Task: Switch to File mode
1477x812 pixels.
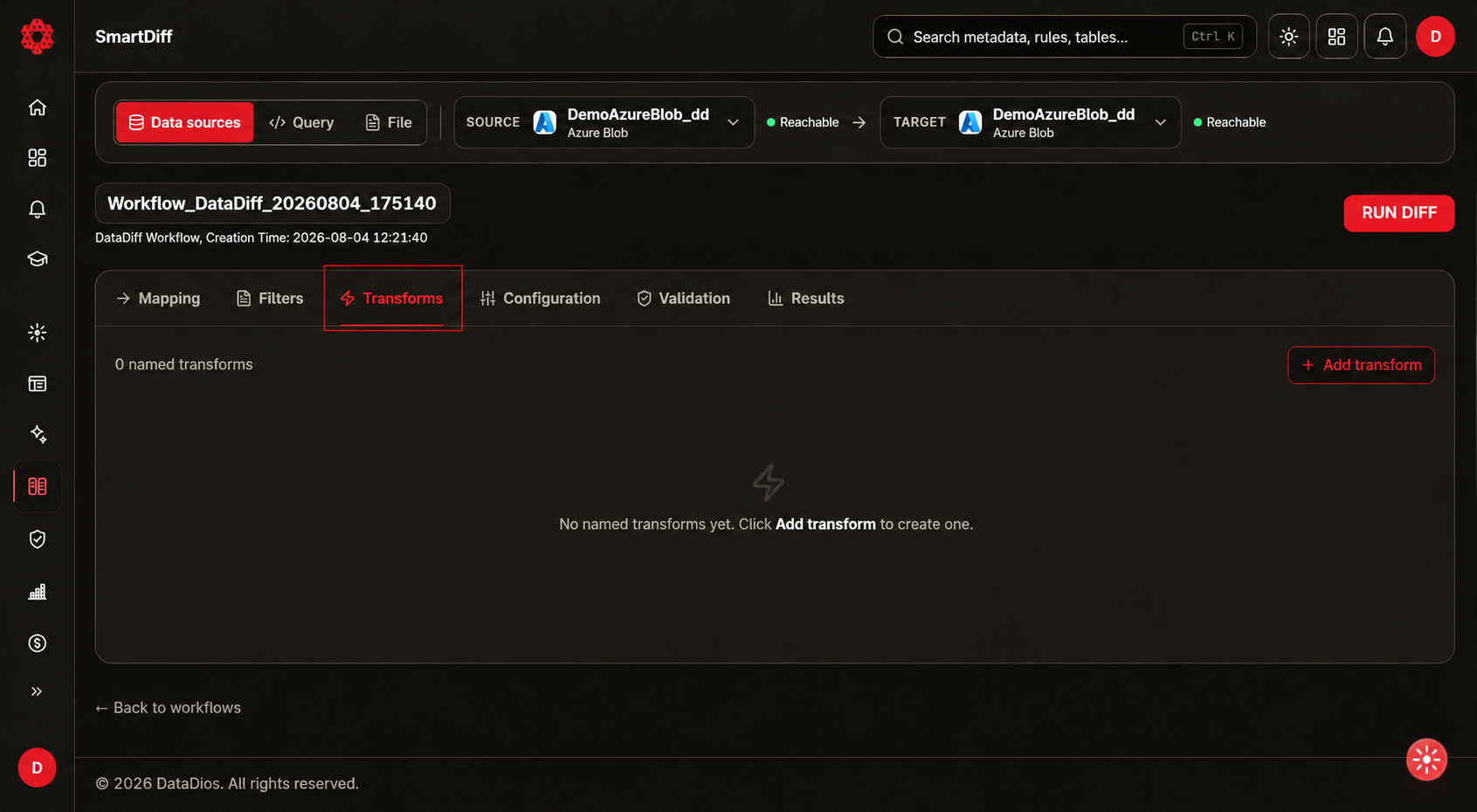Action: [389, 122]
